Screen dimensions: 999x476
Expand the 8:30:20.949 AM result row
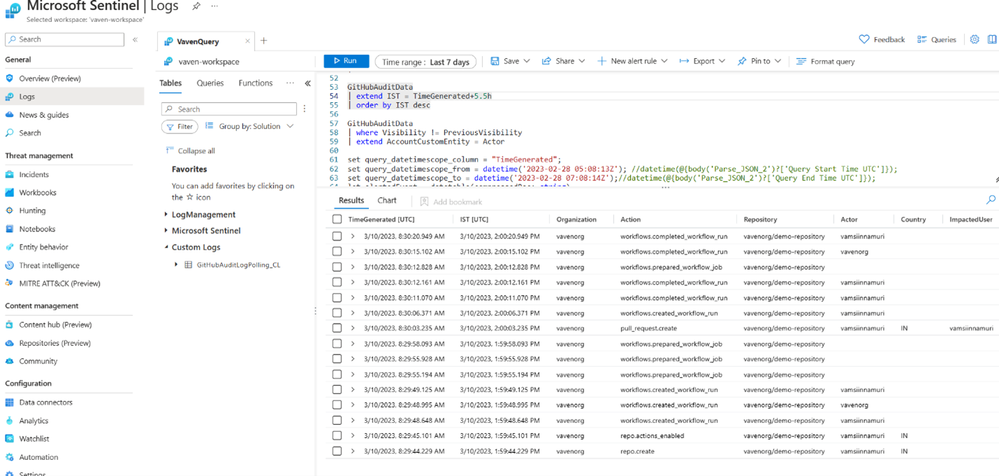coord(353,236)
